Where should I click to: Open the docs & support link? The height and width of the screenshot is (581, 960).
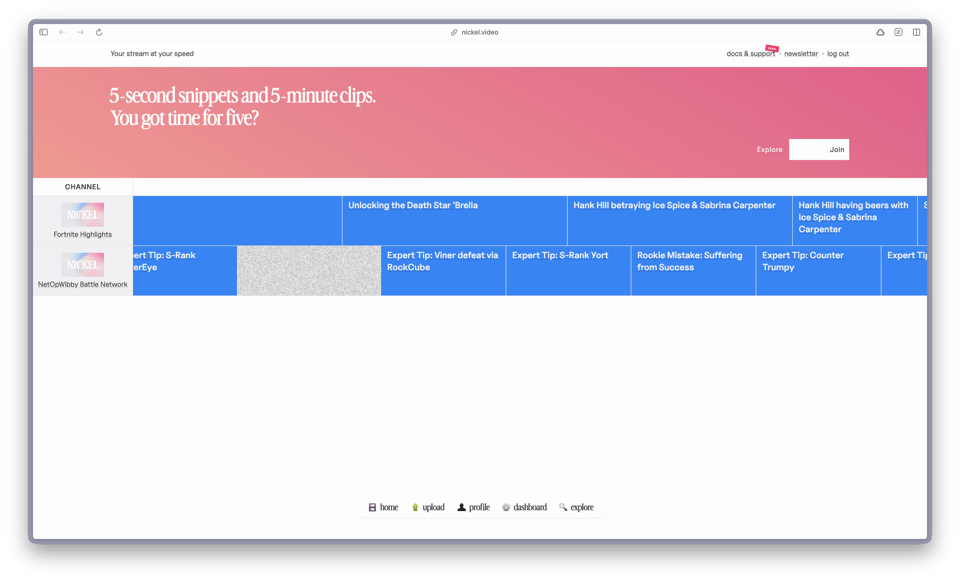point(750,54)
